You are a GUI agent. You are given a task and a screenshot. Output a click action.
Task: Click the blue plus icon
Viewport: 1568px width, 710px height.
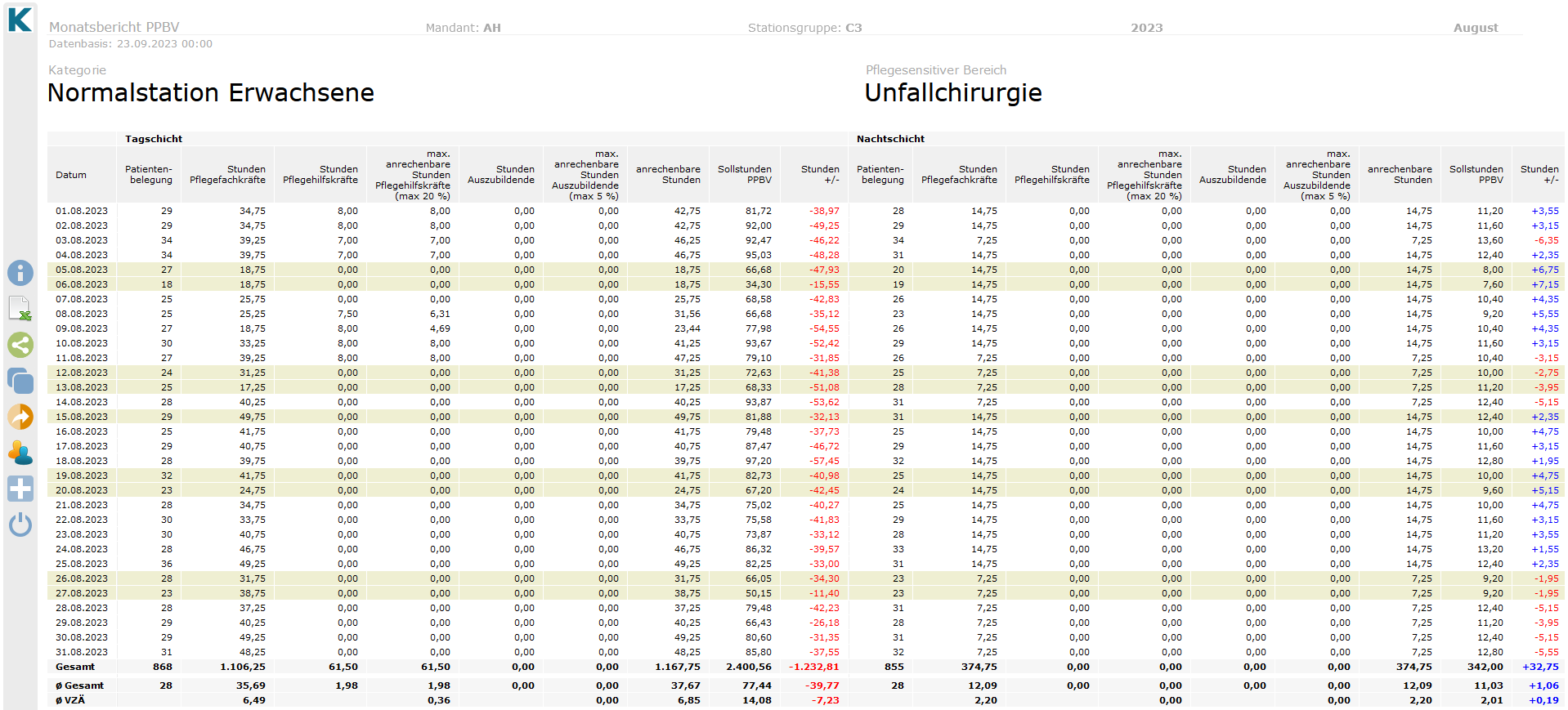pos(20,489)
